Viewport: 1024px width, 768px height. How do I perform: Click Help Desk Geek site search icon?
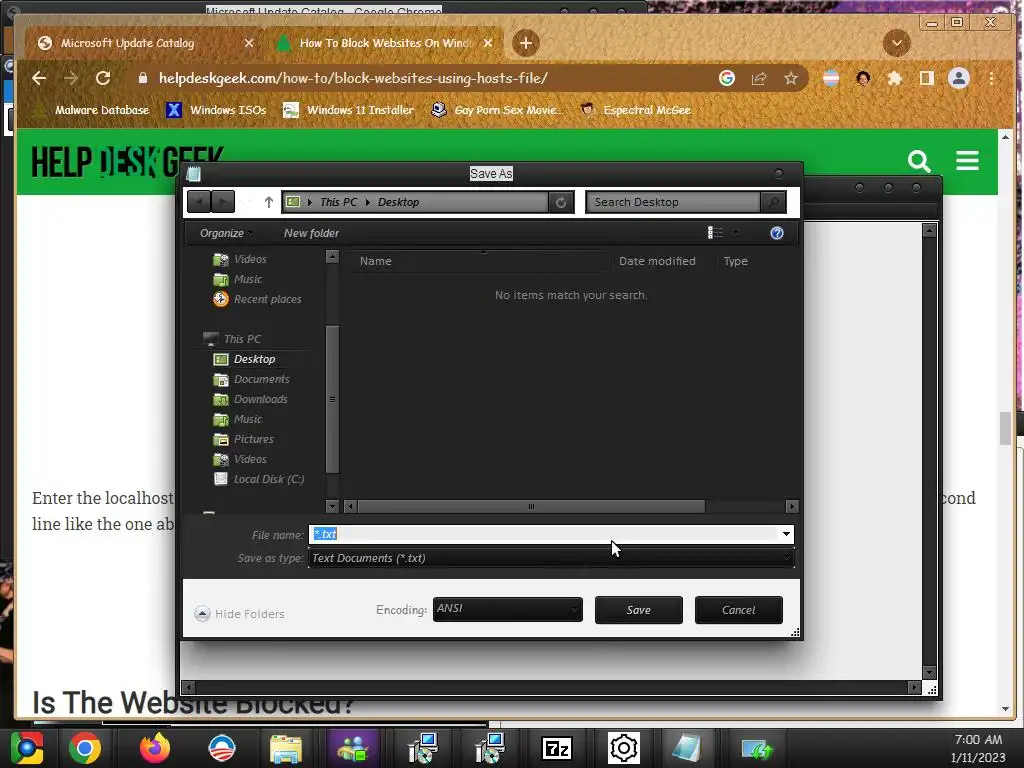tap(919, 161)
